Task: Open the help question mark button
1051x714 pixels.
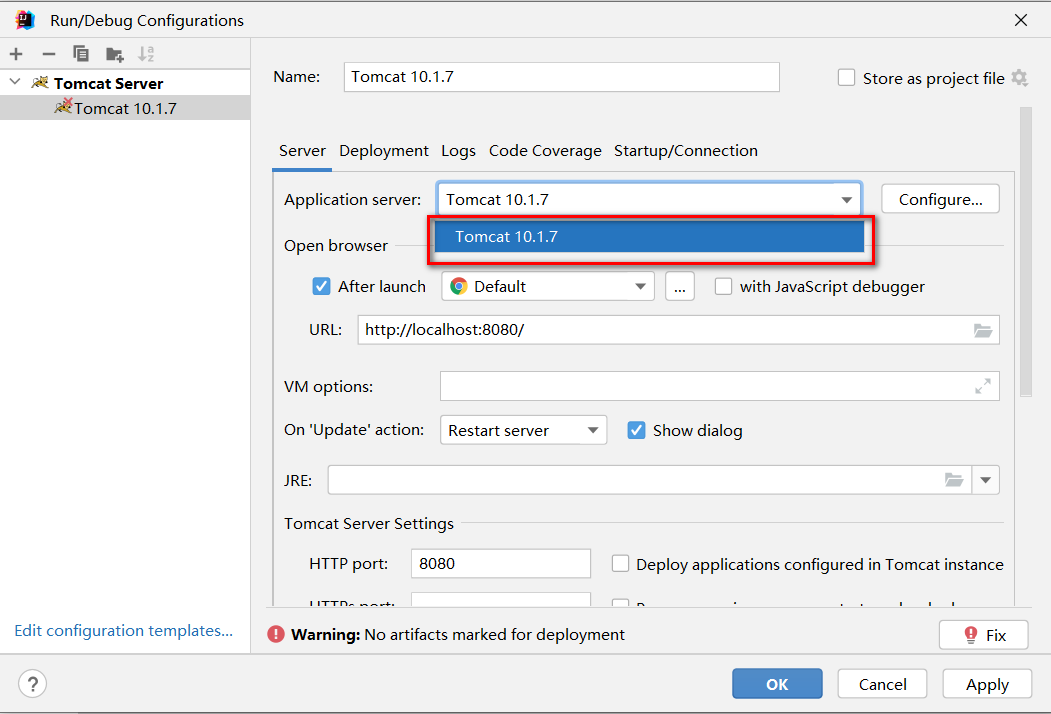Action: coord(33,684)
